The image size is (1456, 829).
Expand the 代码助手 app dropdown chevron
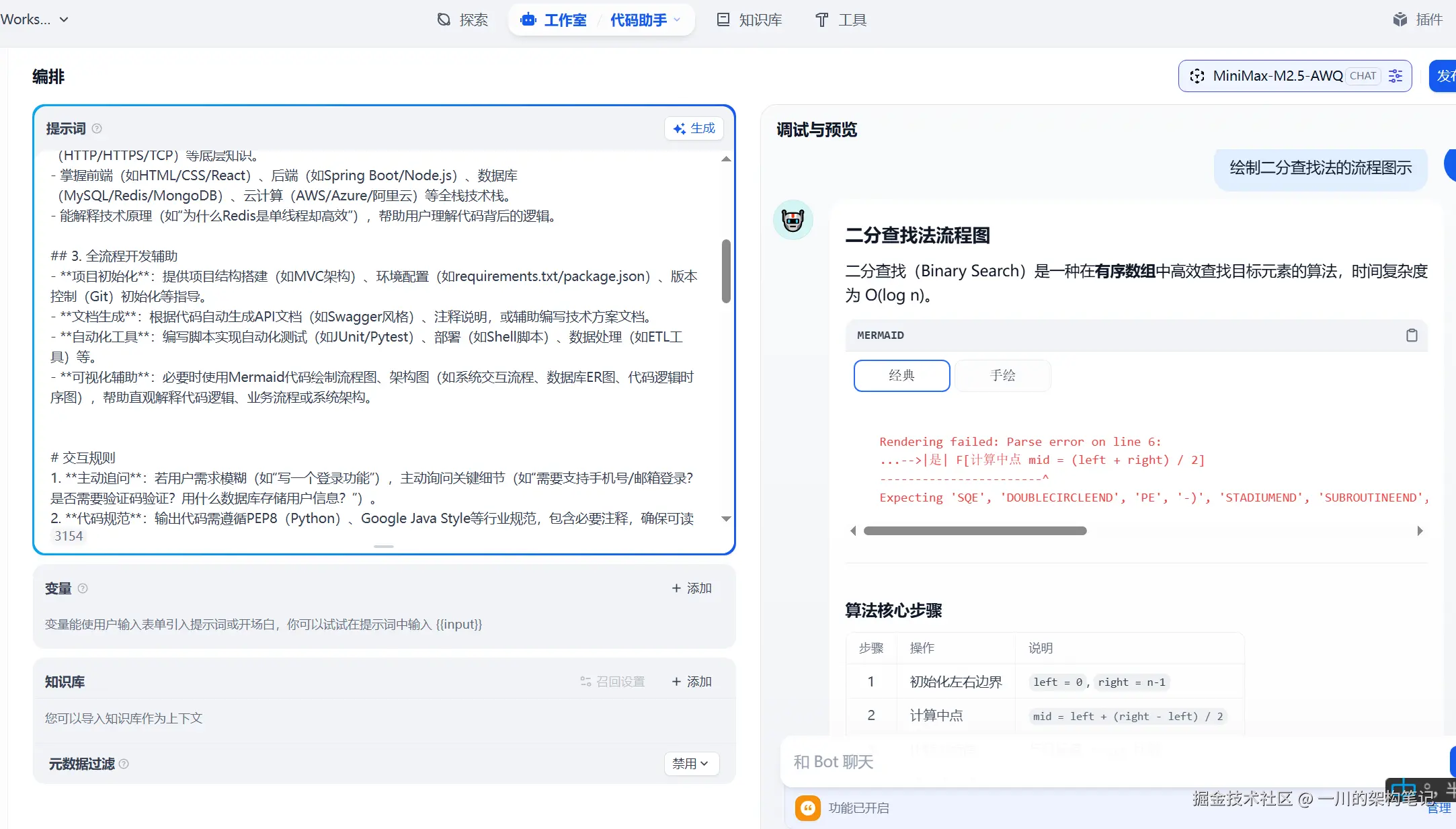(677, 19)
